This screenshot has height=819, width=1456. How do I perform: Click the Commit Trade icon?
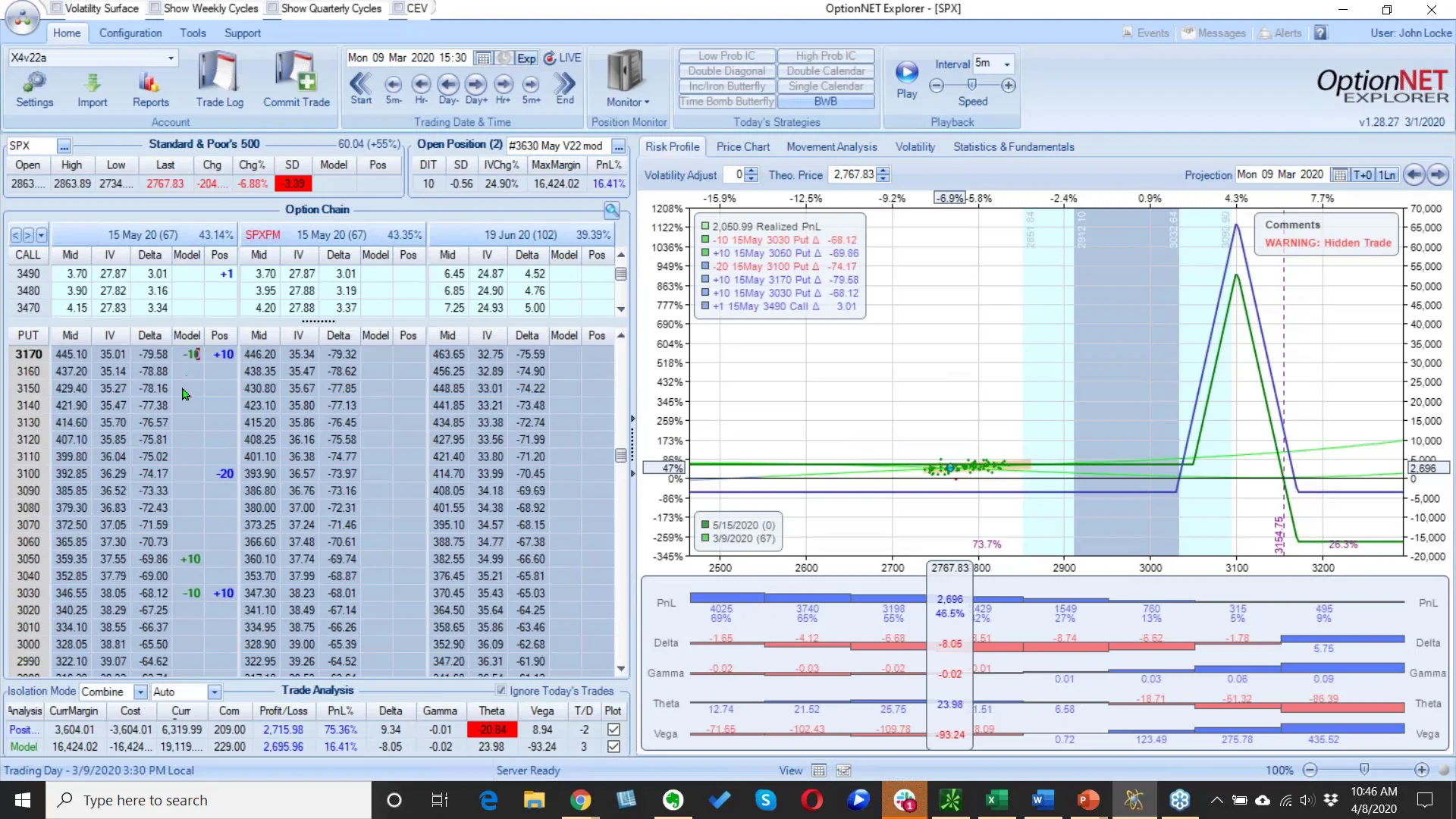click(297, 80)
